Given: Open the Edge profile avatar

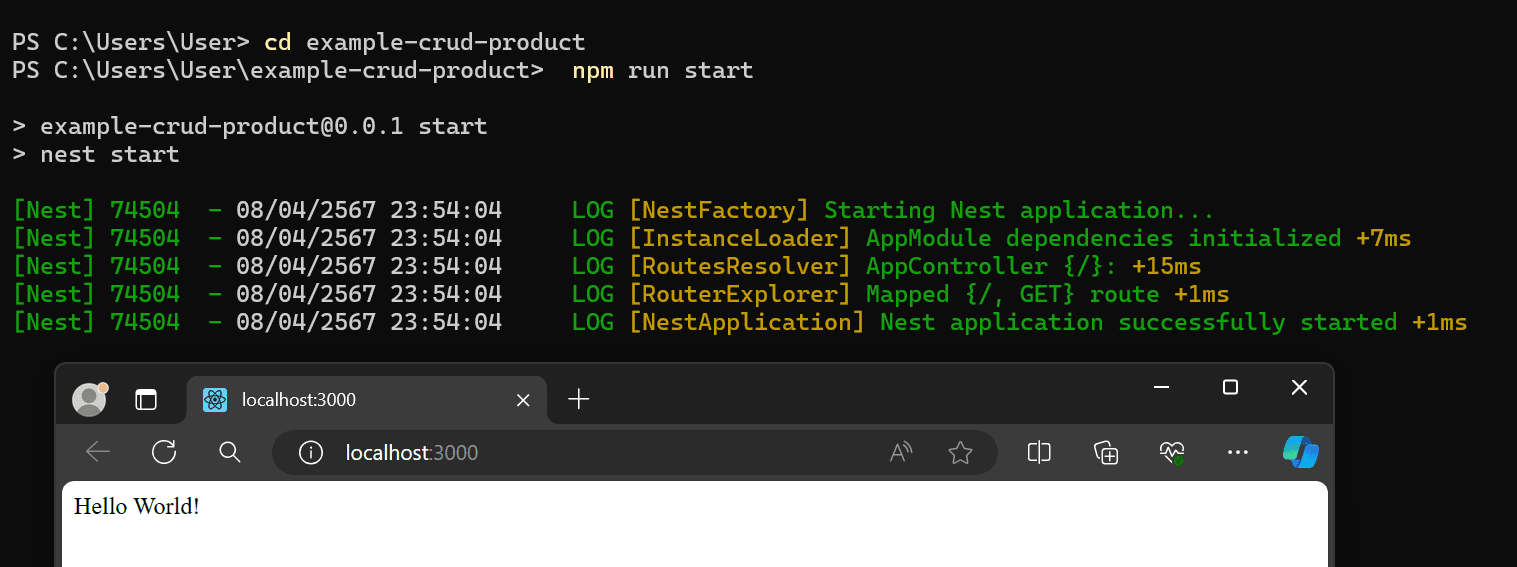Looking at the screenshot, I should tap(90, 399).
